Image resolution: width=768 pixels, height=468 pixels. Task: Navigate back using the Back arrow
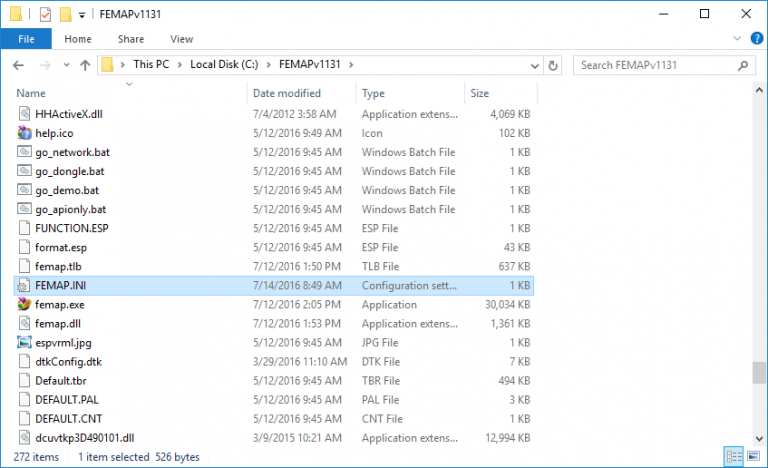pos(18,65)
